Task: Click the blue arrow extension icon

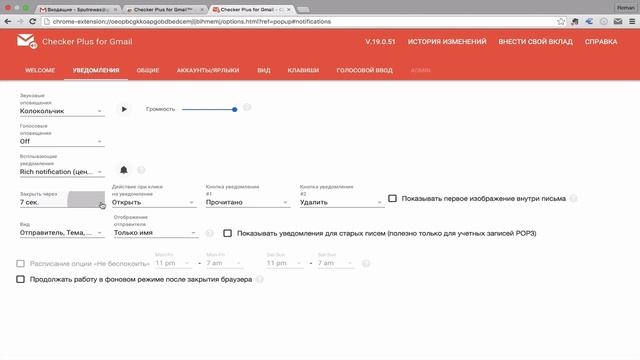Action: pyautogui.click(x=589, y=22)
